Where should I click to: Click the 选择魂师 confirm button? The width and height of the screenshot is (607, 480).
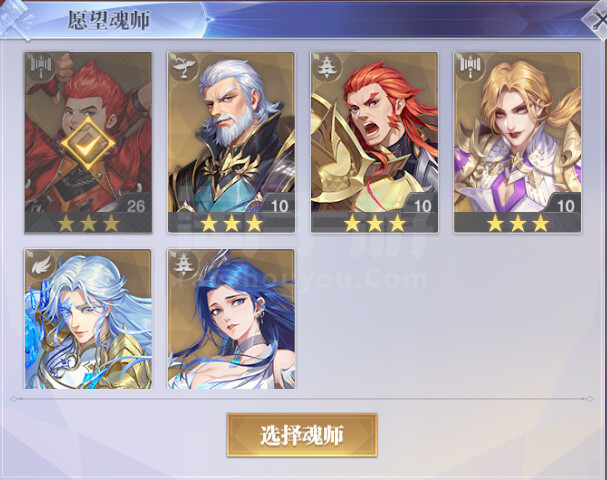[302, 435]
